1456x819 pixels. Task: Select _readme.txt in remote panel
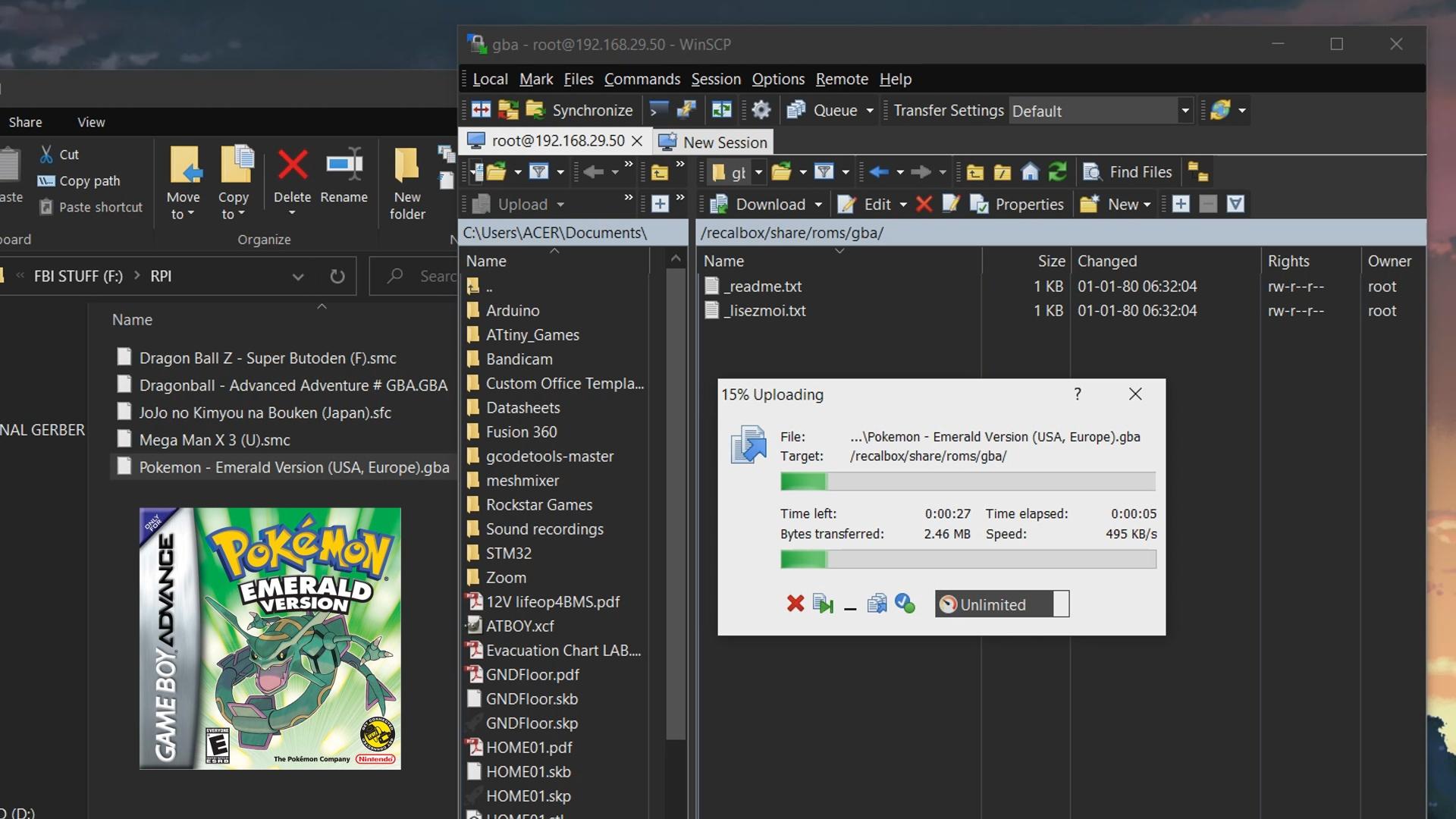(x=764, y=286)
